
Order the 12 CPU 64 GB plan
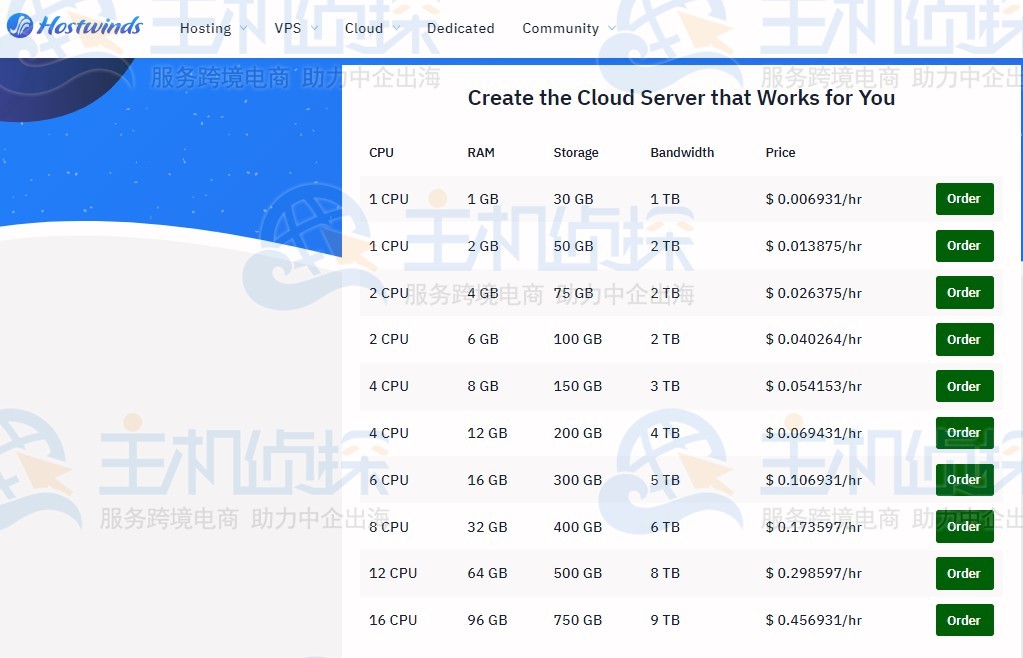[x=963, y=573]
